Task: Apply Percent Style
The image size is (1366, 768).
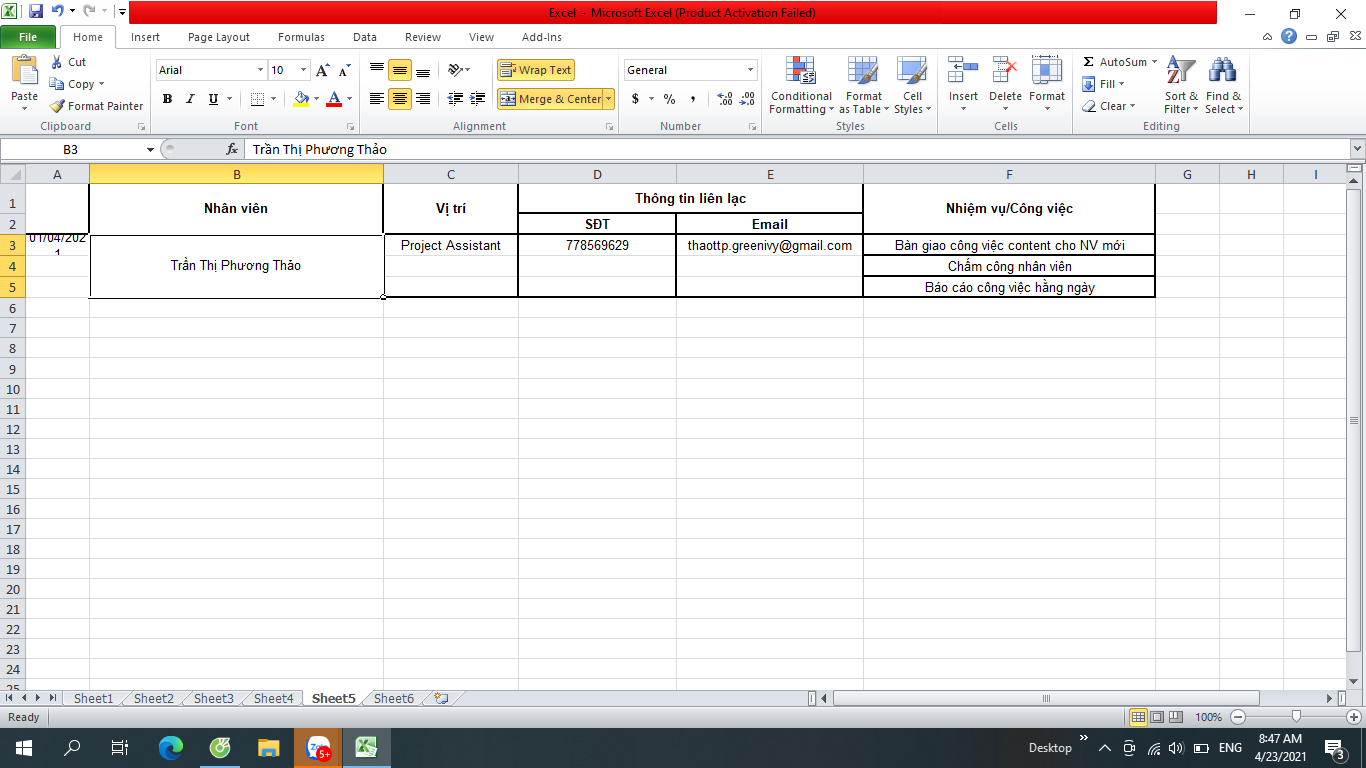Action: [x=669, y=99]
